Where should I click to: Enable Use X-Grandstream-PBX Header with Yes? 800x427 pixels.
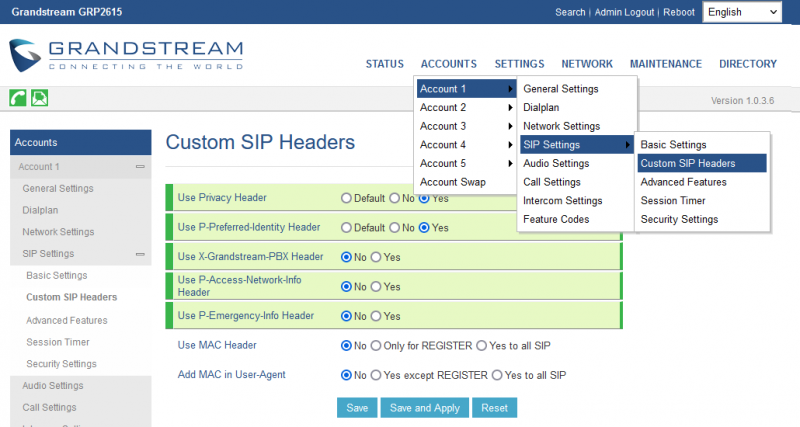(x=376, y=257)
